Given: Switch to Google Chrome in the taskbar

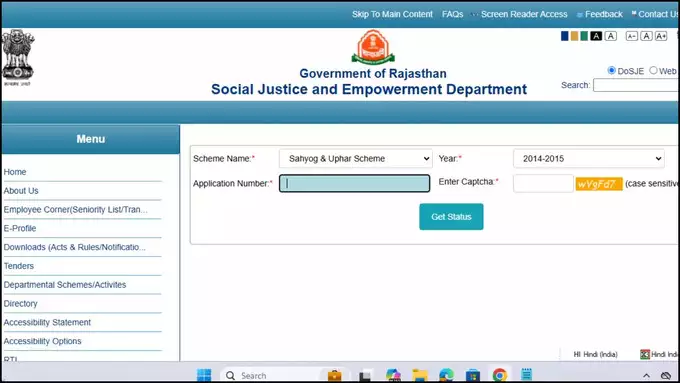Looking at the screenshot, I should tap(500, 375).
